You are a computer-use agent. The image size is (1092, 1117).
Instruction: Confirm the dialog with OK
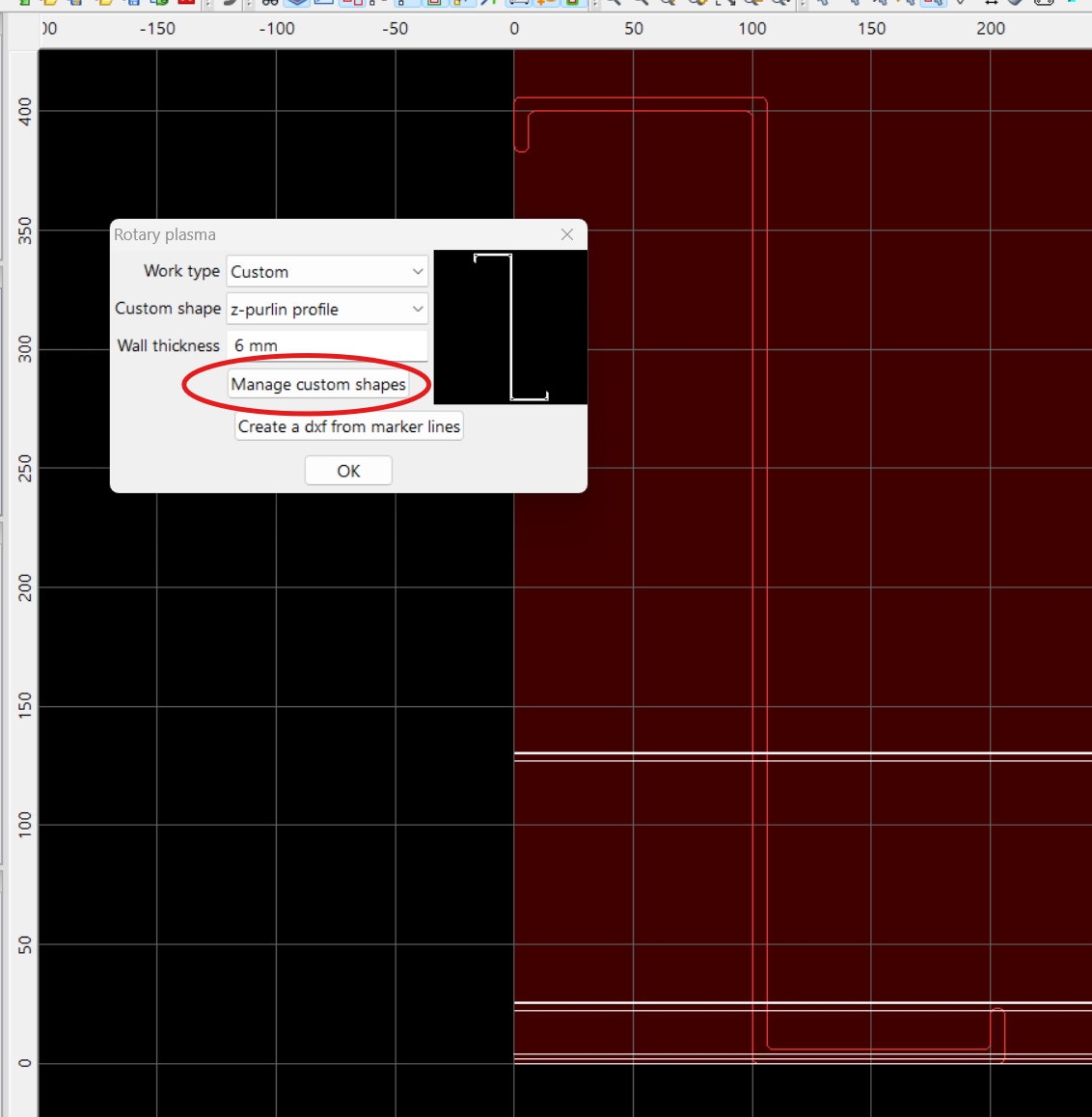click(348, 471)
